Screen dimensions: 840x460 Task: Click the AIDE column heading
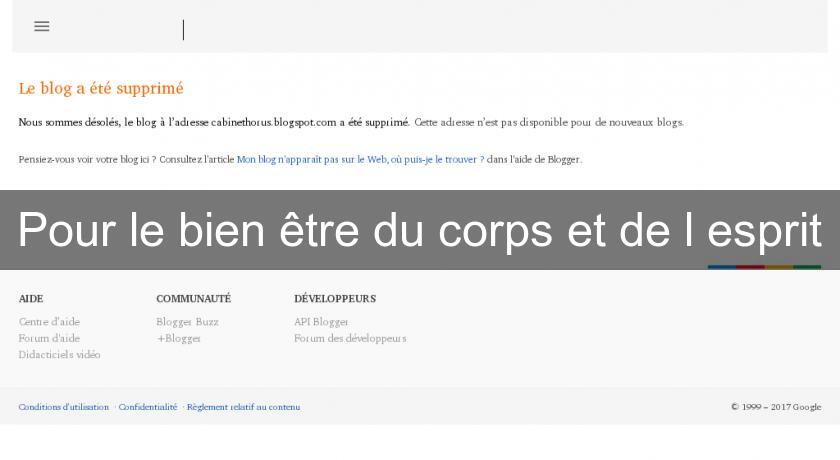tap(31, 299)
